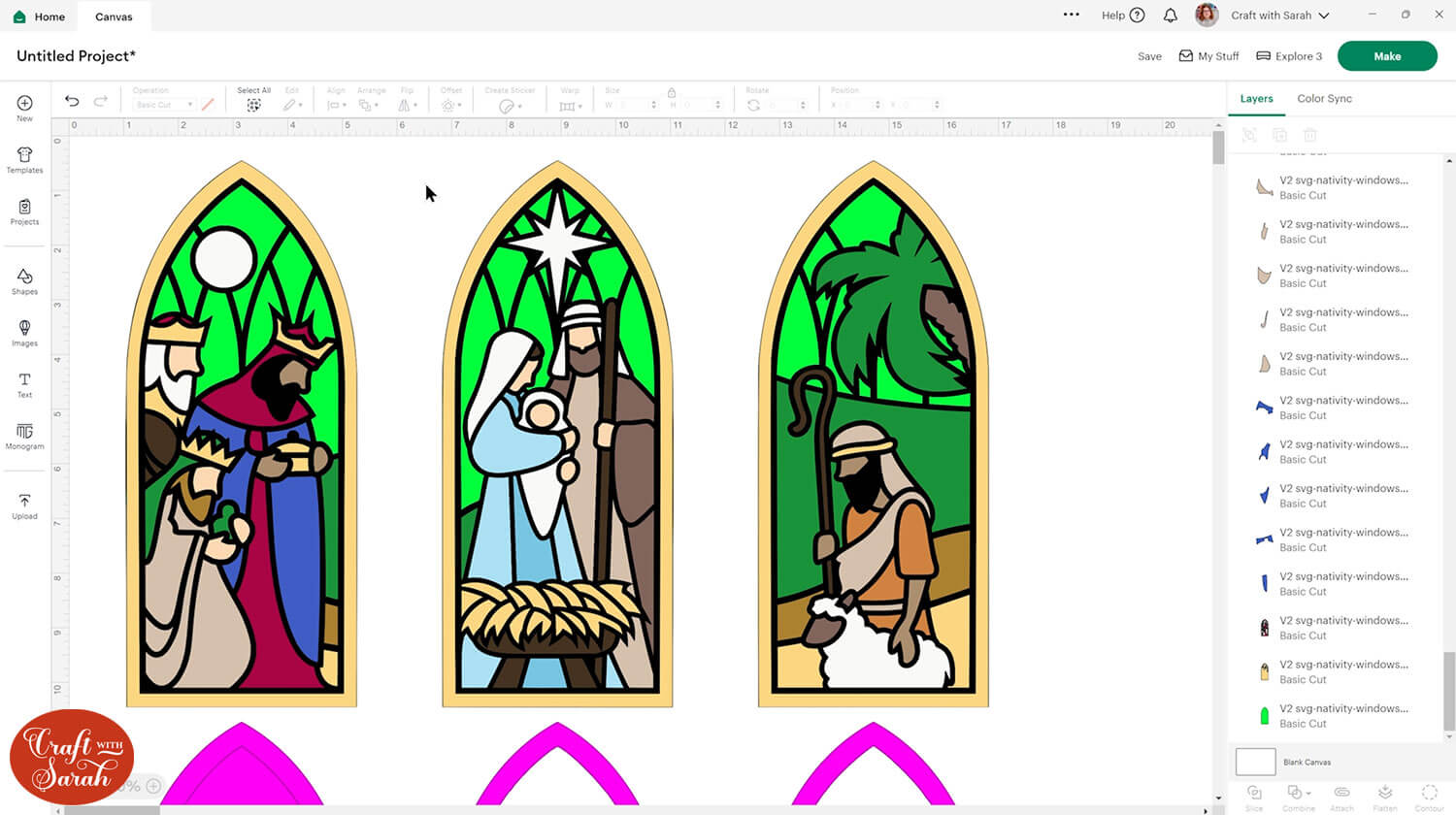
Task: Open My Stuff
Action: pos(1208,56)
